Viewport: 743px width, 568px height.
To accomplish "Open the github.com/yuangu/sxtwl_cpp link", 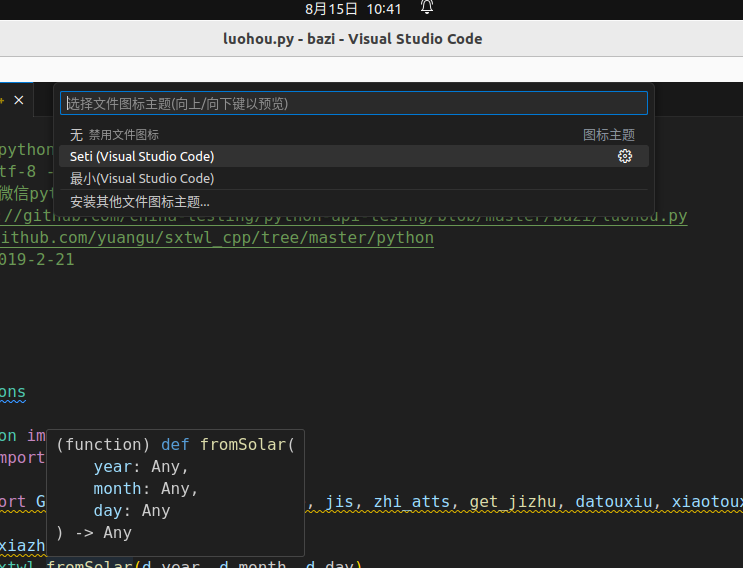I will pyautogui.click(x=217, y=238).
